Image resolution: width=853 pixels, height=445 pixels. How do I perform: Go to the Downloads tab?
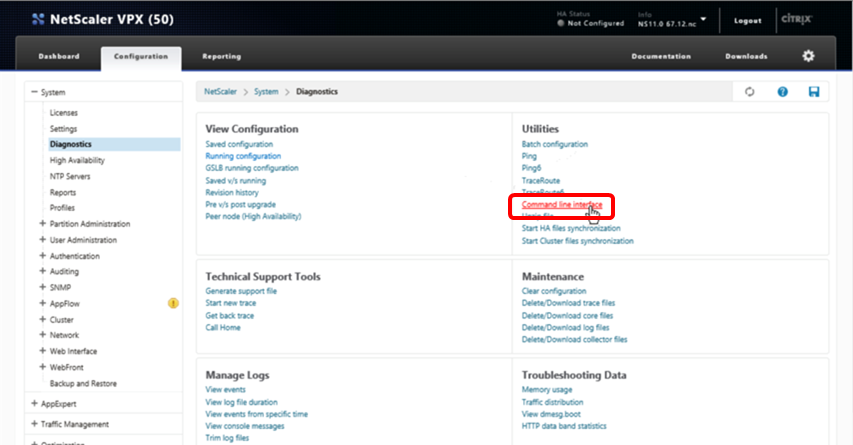(x=746, y=56)
